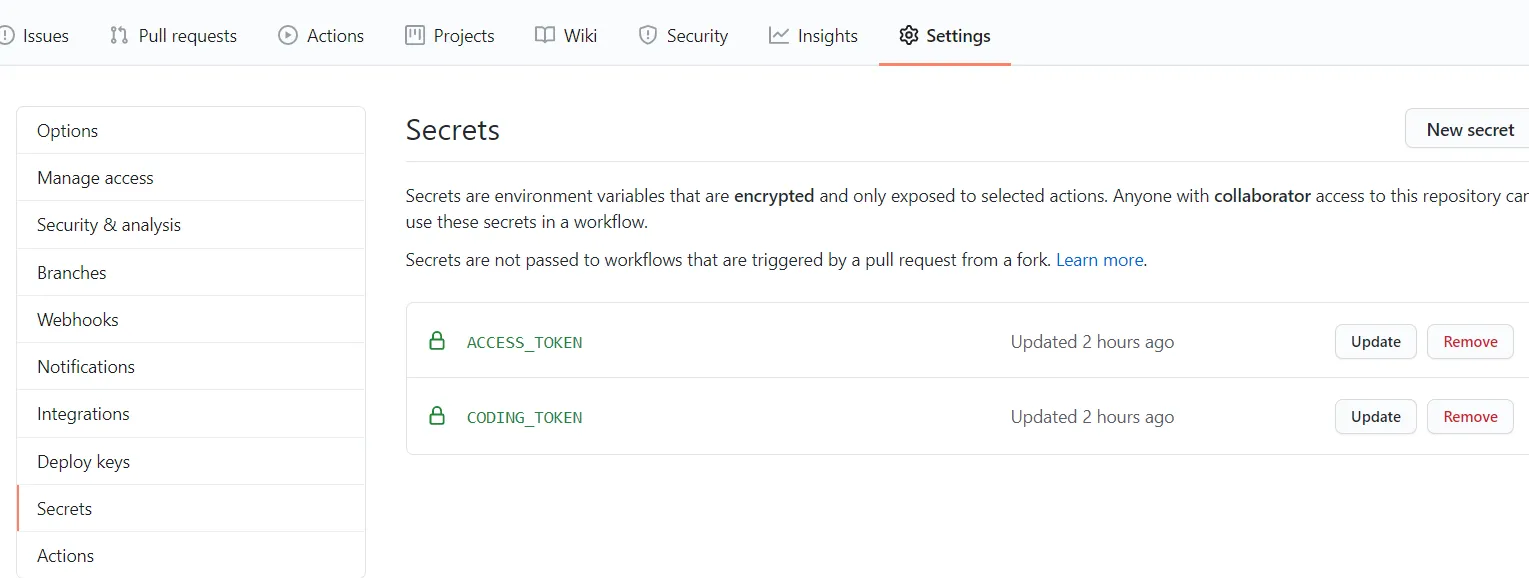Update the ACCESS_TOKEN secret
Image resolution: width=1529 pixels, height=578 pixels.
click(x=1375, y=342)
